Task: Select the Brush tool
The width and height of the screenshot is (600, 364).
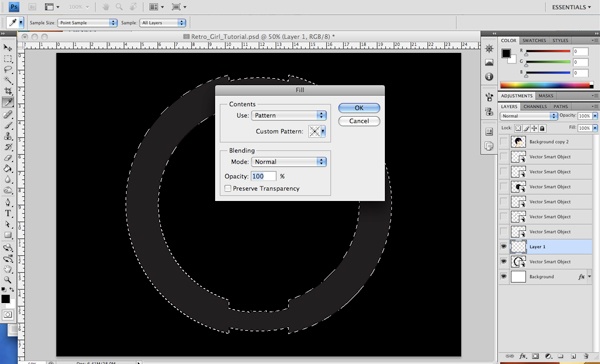Action: click(8, 125)
